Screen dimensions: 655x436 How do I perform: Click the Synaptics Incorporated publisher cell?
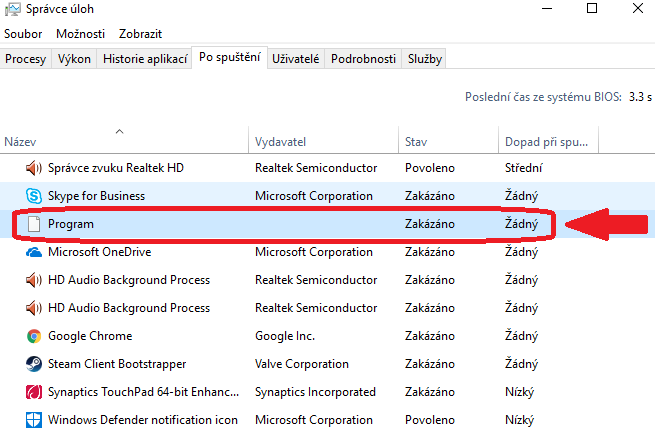[x=315, y=392]
